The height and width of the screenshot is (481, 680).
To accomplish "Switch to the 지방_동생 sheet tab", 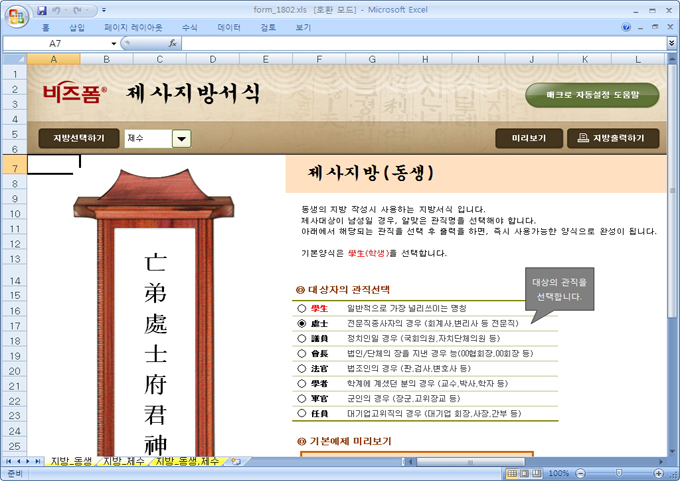I will (71, 461).
